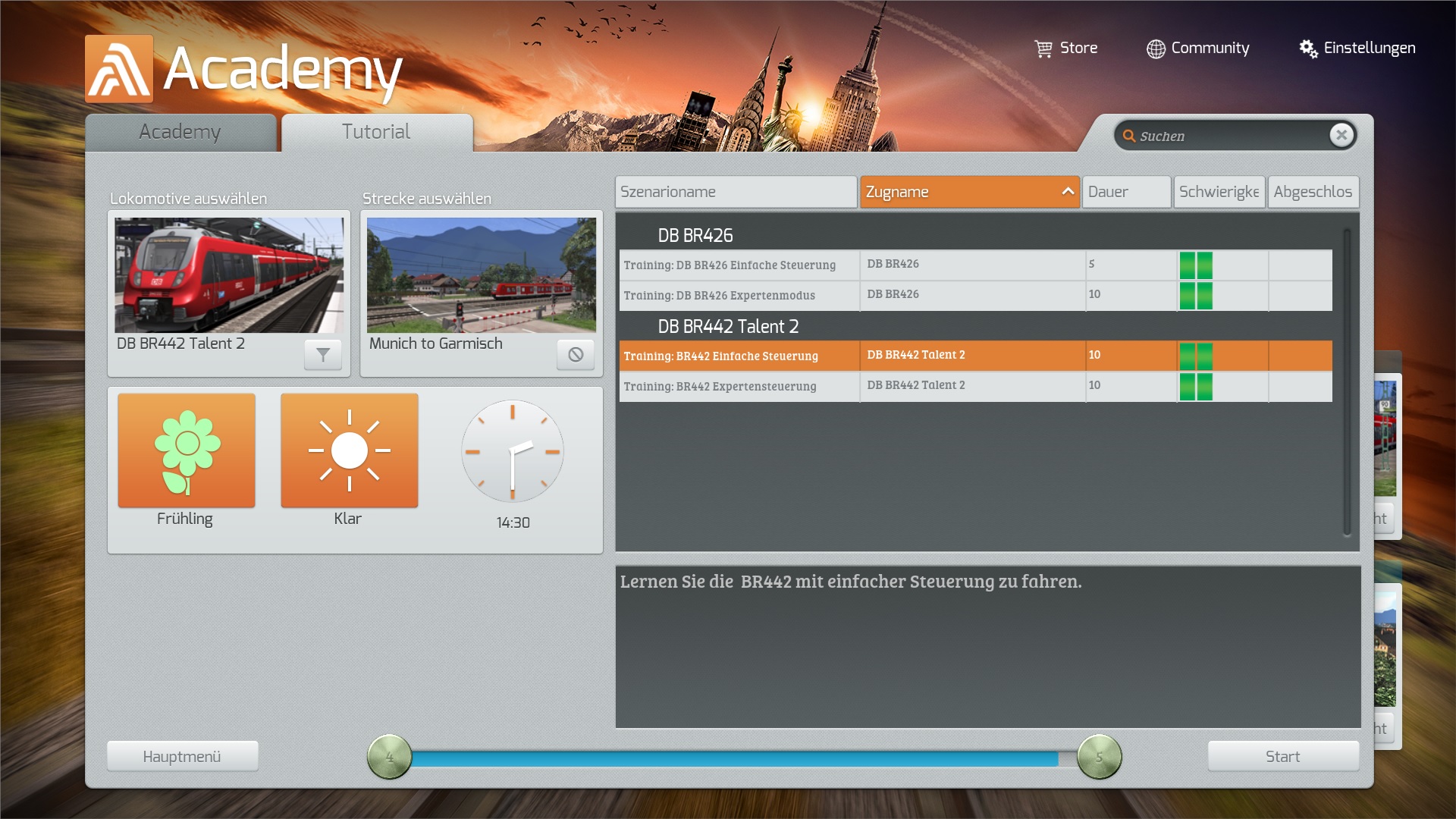The height and width of the screenshot is (819, 1456).
Task: Select Training: DB BR426 Expertenmodus scenario
Action: pos(975,295)
